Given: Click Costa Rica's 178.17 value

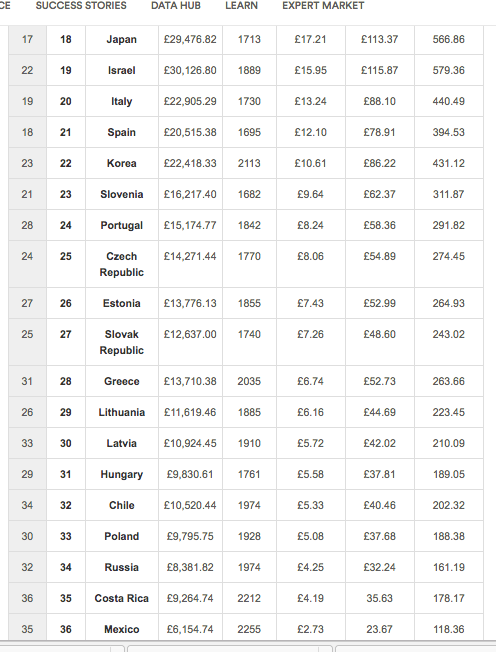Looking at the screenshot, I should coord(449,598).
